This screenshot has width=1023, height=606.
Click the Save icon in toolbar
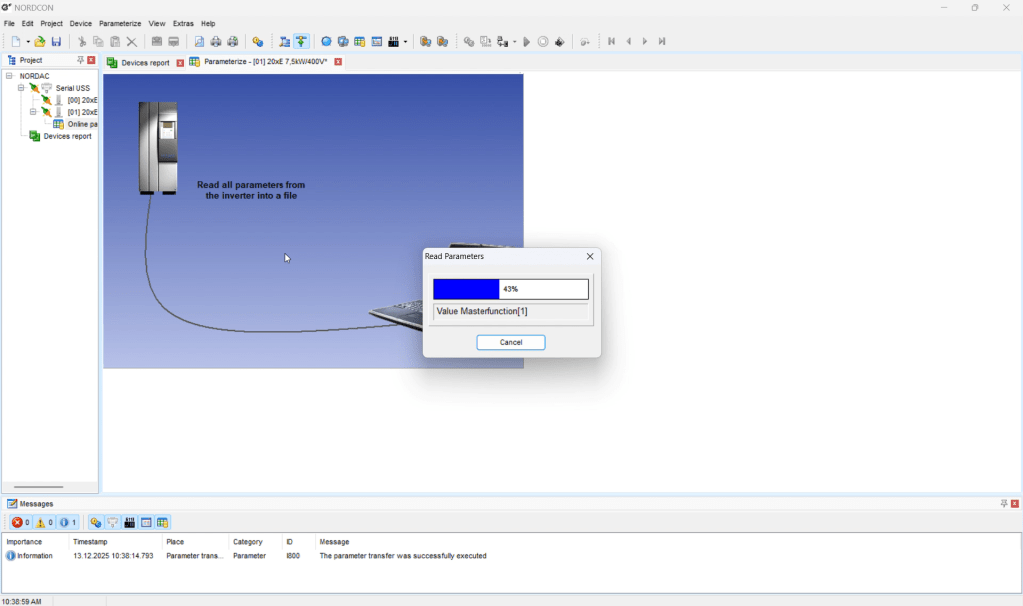pos(57,42)
